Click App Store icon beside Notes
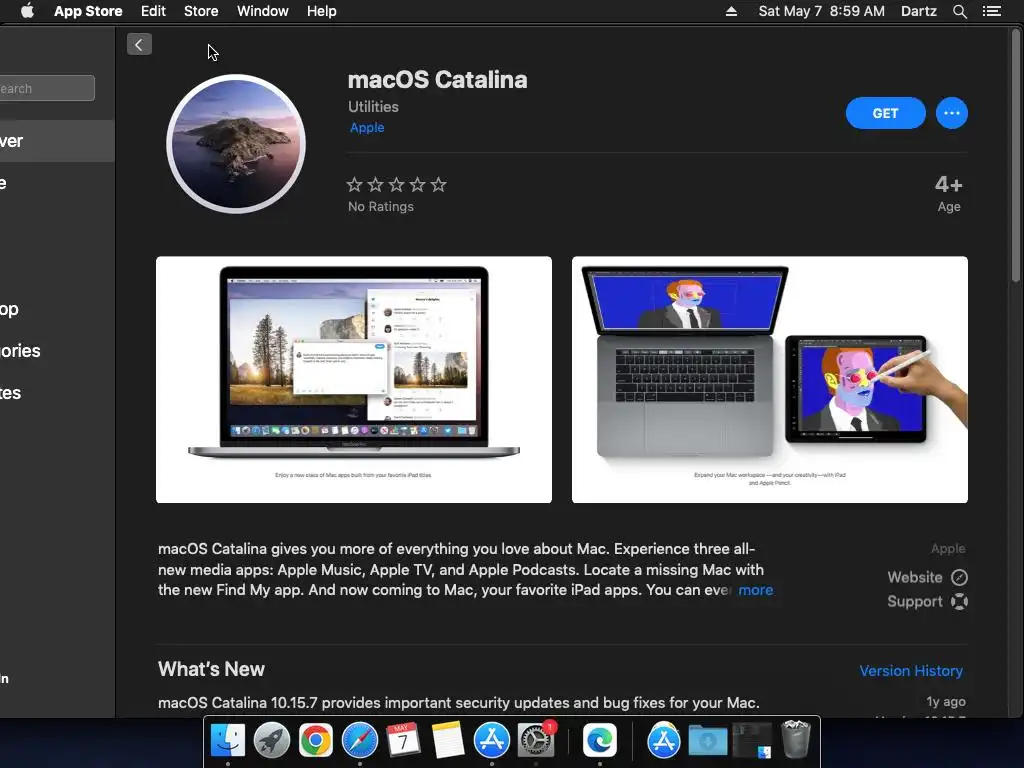Screen dimensions: 1024x768 click(x=491, y=740)
